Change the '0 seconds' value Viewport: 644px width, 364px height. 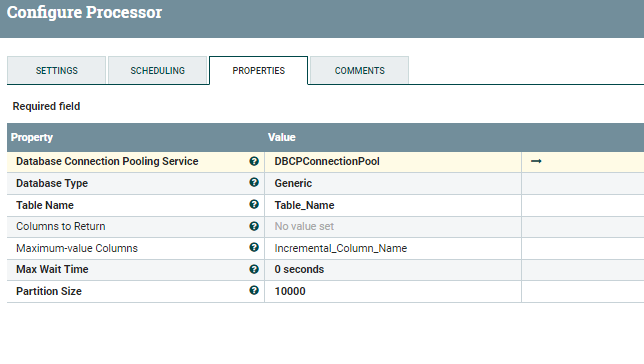point(393,270)
